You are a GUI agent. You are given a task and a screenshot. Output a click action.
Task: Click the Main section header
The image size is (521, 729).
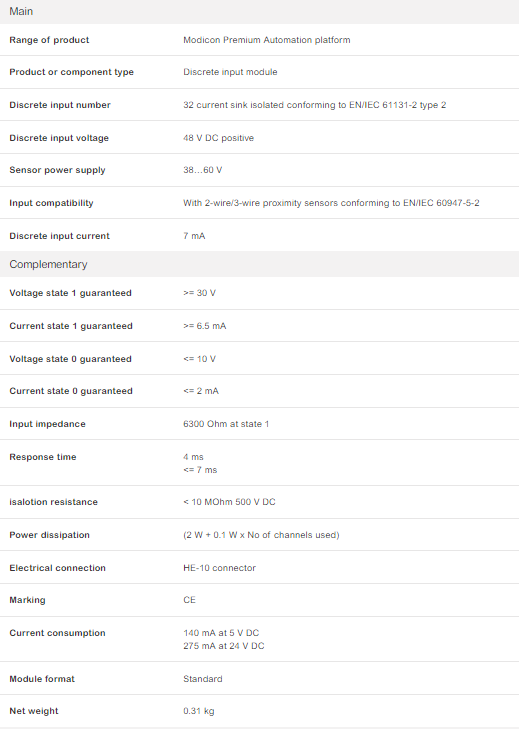point(259,12)
